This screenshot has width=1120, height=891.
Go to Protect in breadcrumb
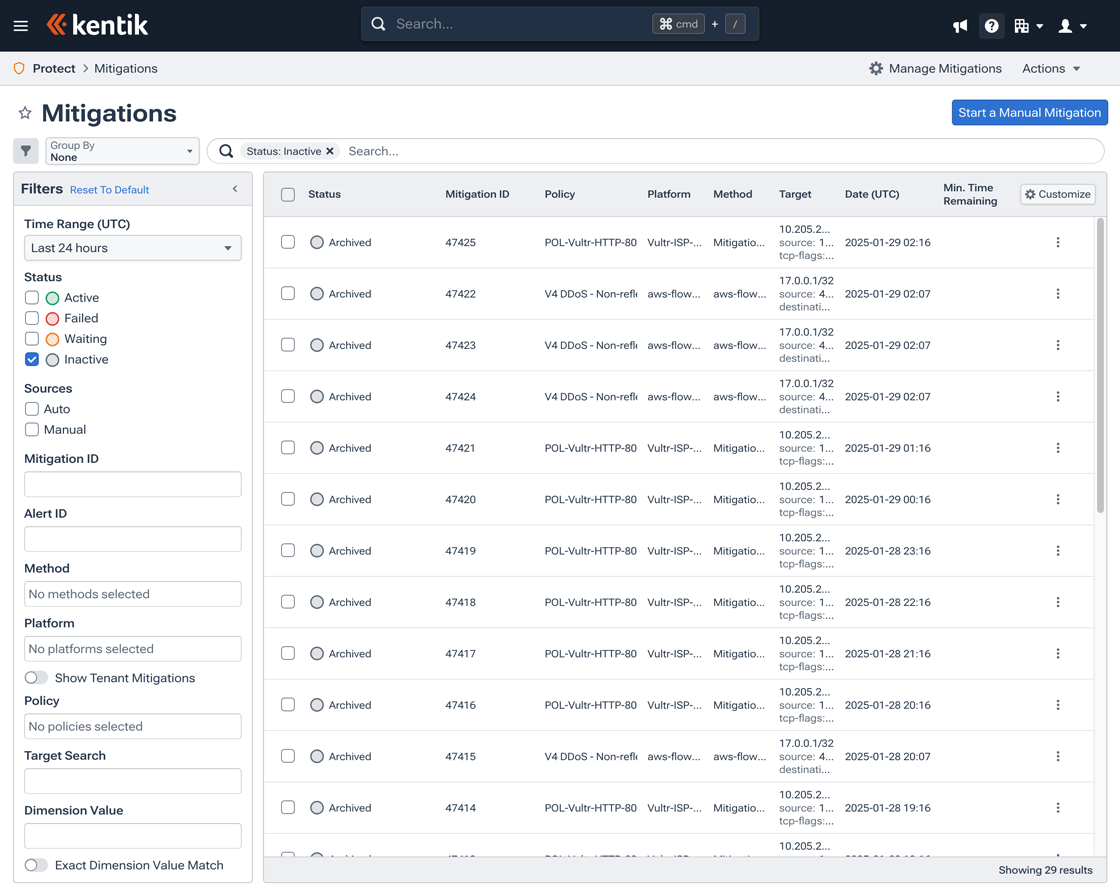point(53,68)
